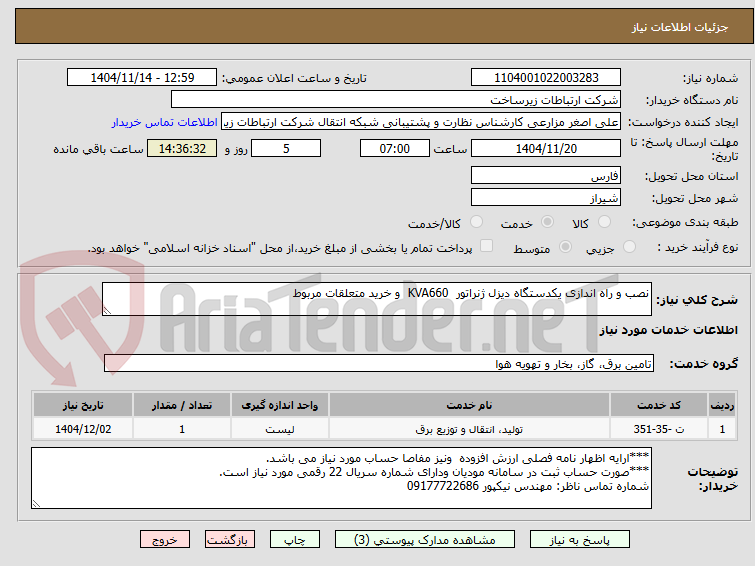755x566 pixels.
Task: Click the countdown timer 14:36:32
Action: 182,148
